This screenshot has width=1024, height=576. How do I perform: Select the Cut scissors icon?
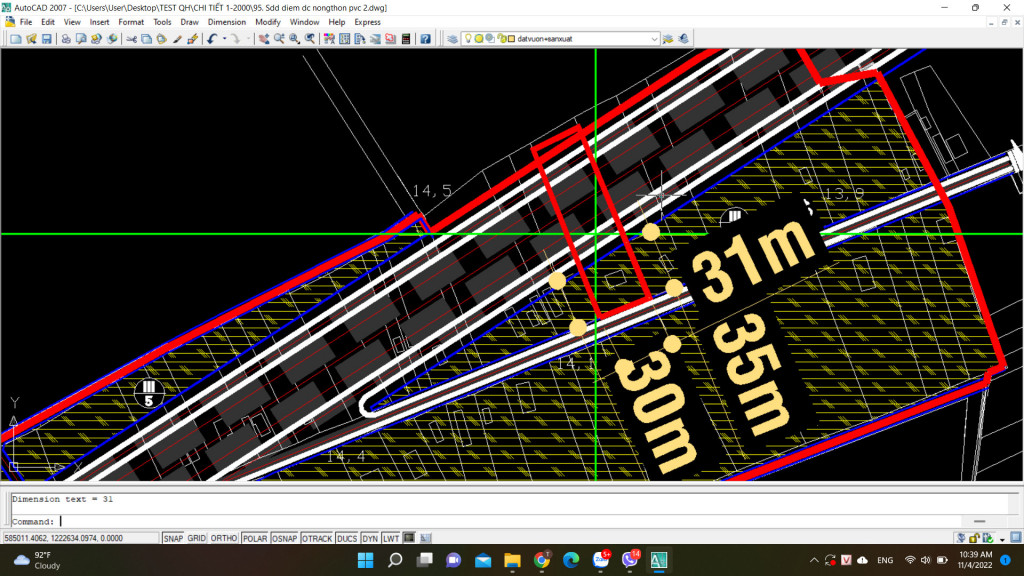(x=131, y=39)
